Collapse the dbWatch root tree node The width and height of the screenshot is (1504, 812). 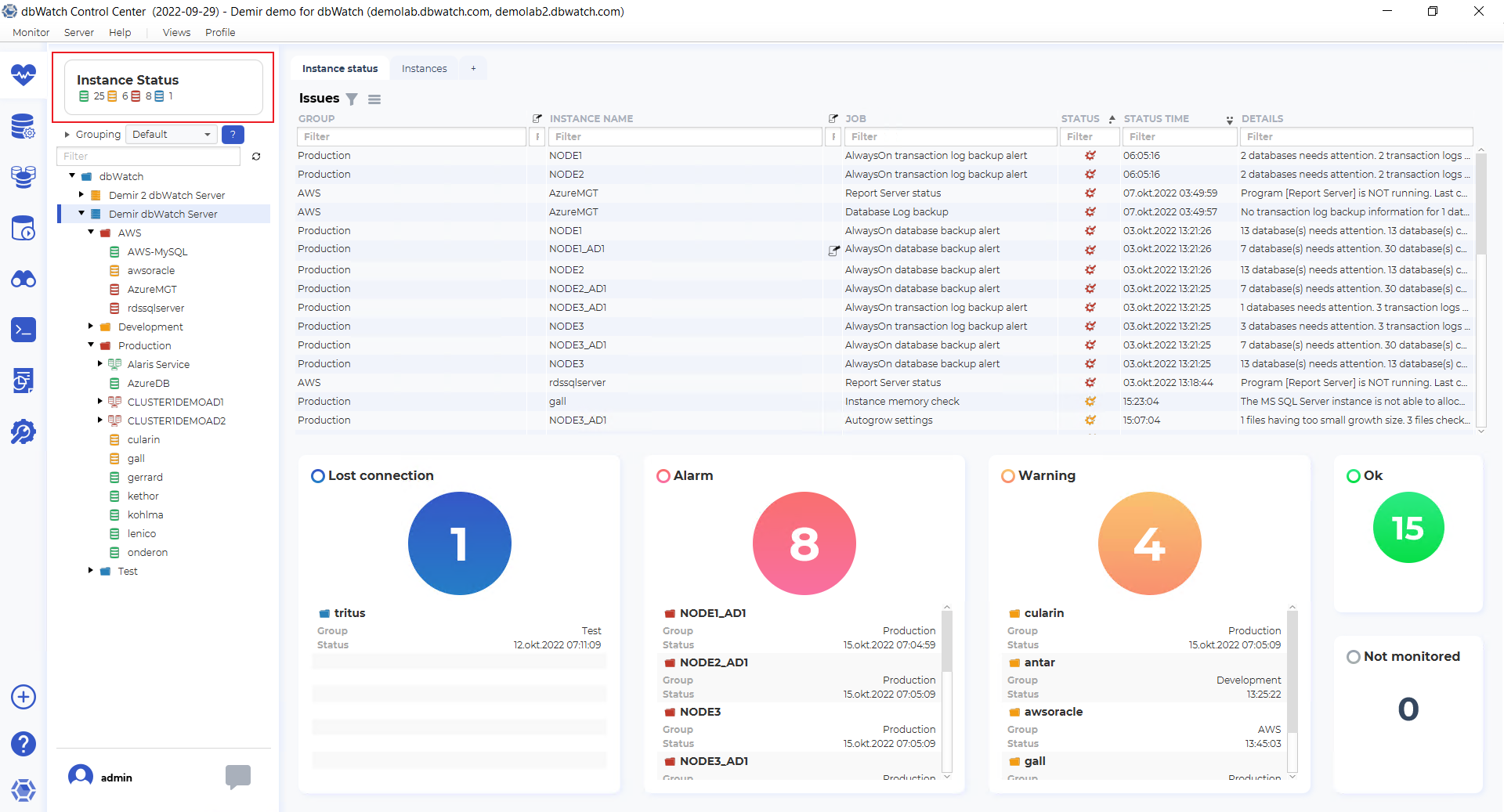[x=72, y=176]
